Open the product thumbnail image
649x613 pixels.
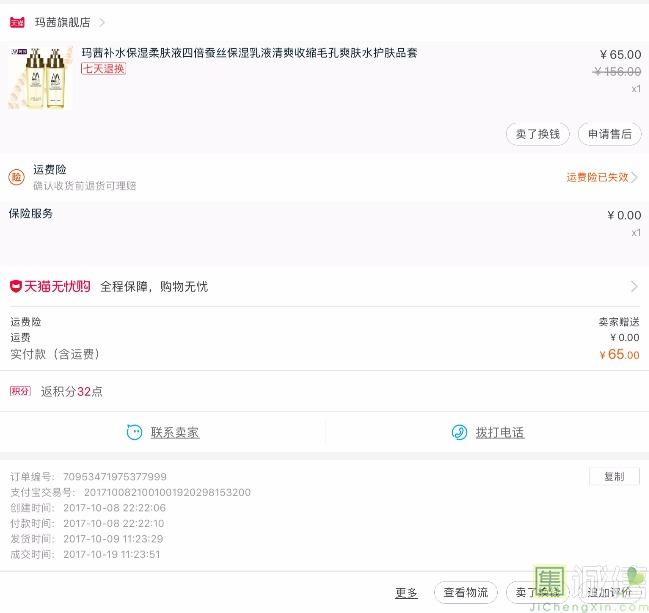[x=40, y=77]
